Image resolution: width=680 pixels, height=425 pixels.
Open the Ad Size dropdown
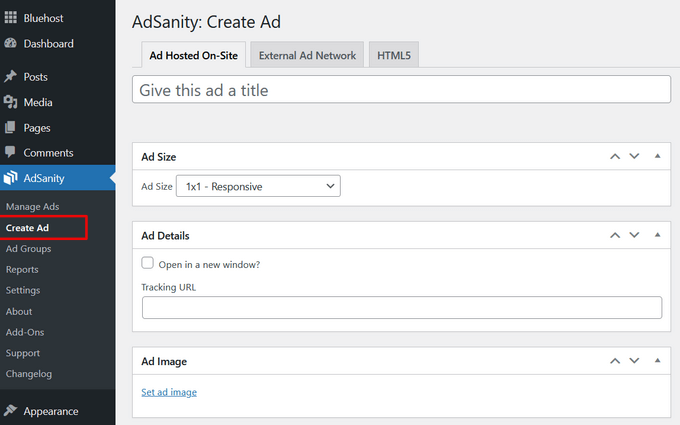258,186
